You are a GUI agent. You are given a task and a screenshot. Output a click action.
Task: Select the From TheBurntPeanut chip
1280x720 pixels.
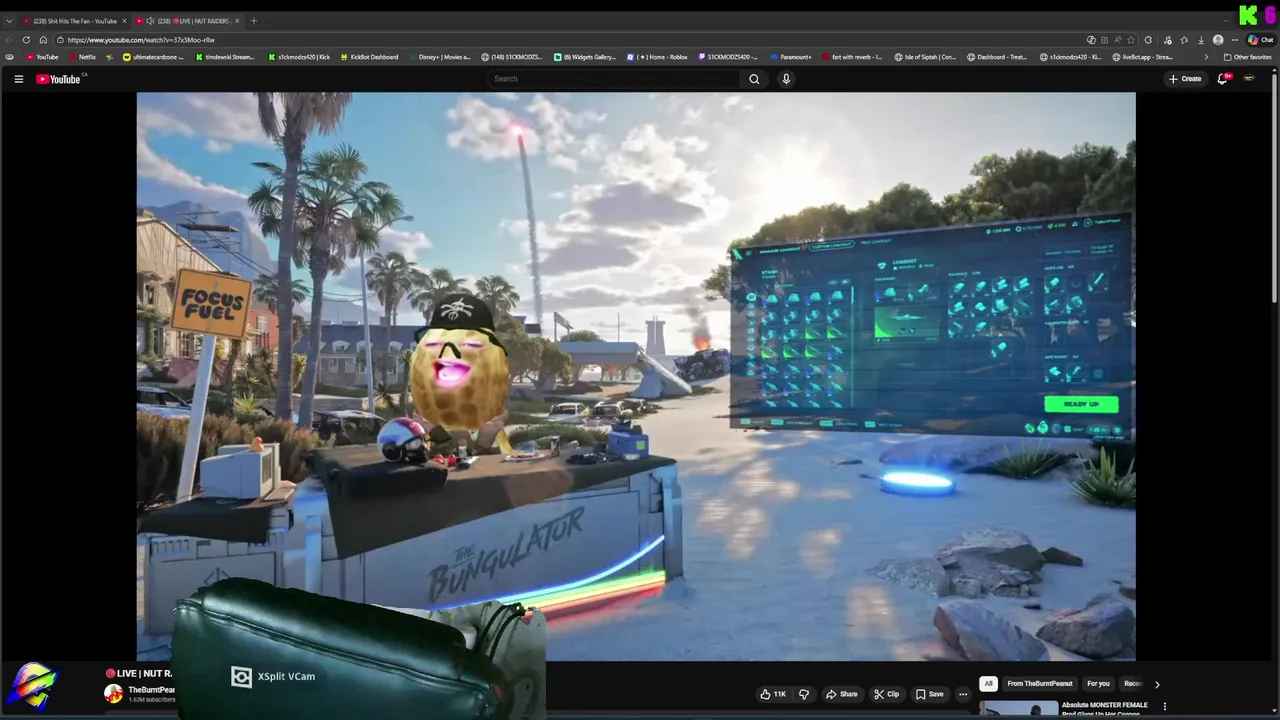(1040, 684)
